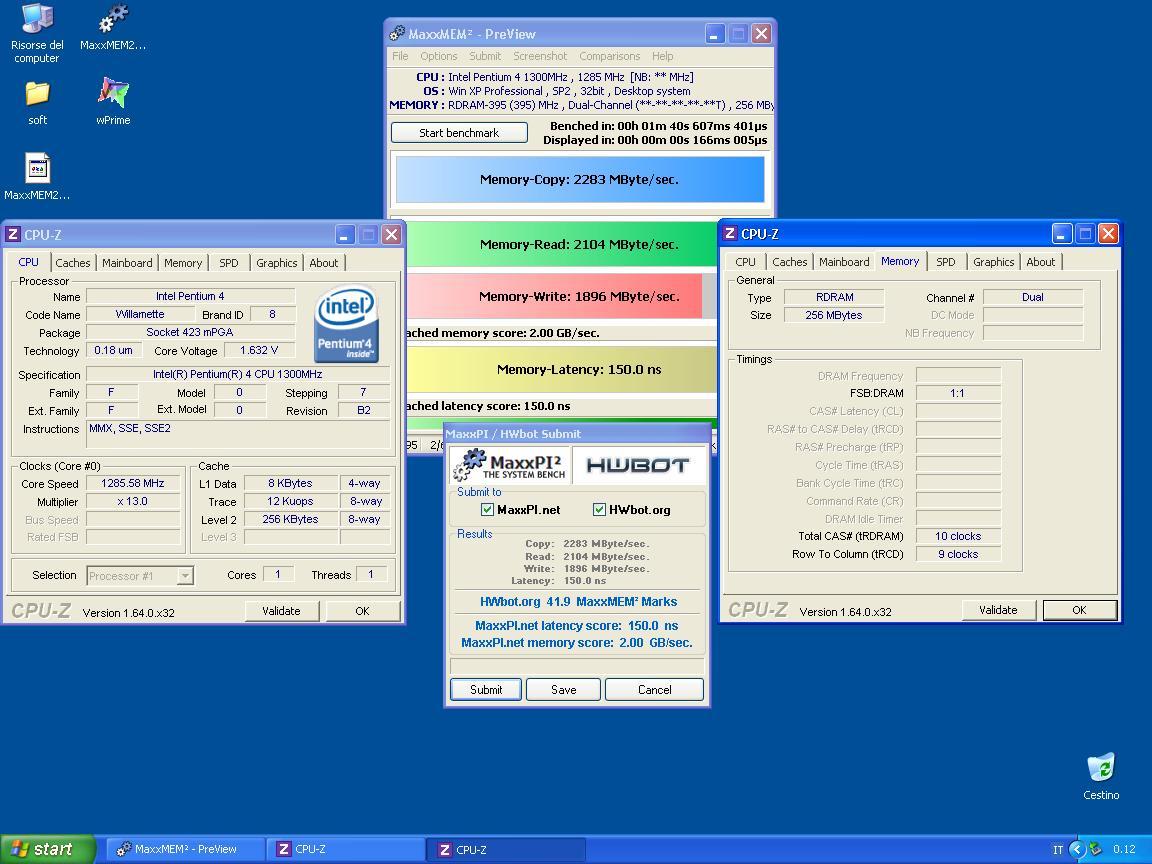
Task: Click the right CPU-Z title bar Z icon
Action: (x=730, y=234)
